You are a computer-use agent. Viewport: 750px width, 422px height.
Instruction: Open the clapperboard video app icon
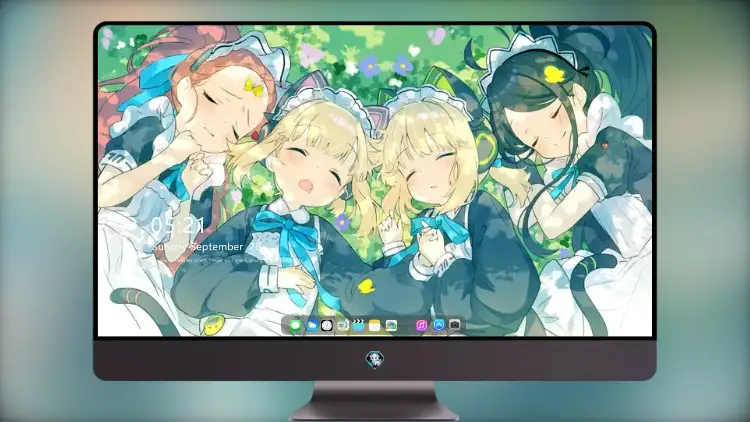tap(358, 325)
